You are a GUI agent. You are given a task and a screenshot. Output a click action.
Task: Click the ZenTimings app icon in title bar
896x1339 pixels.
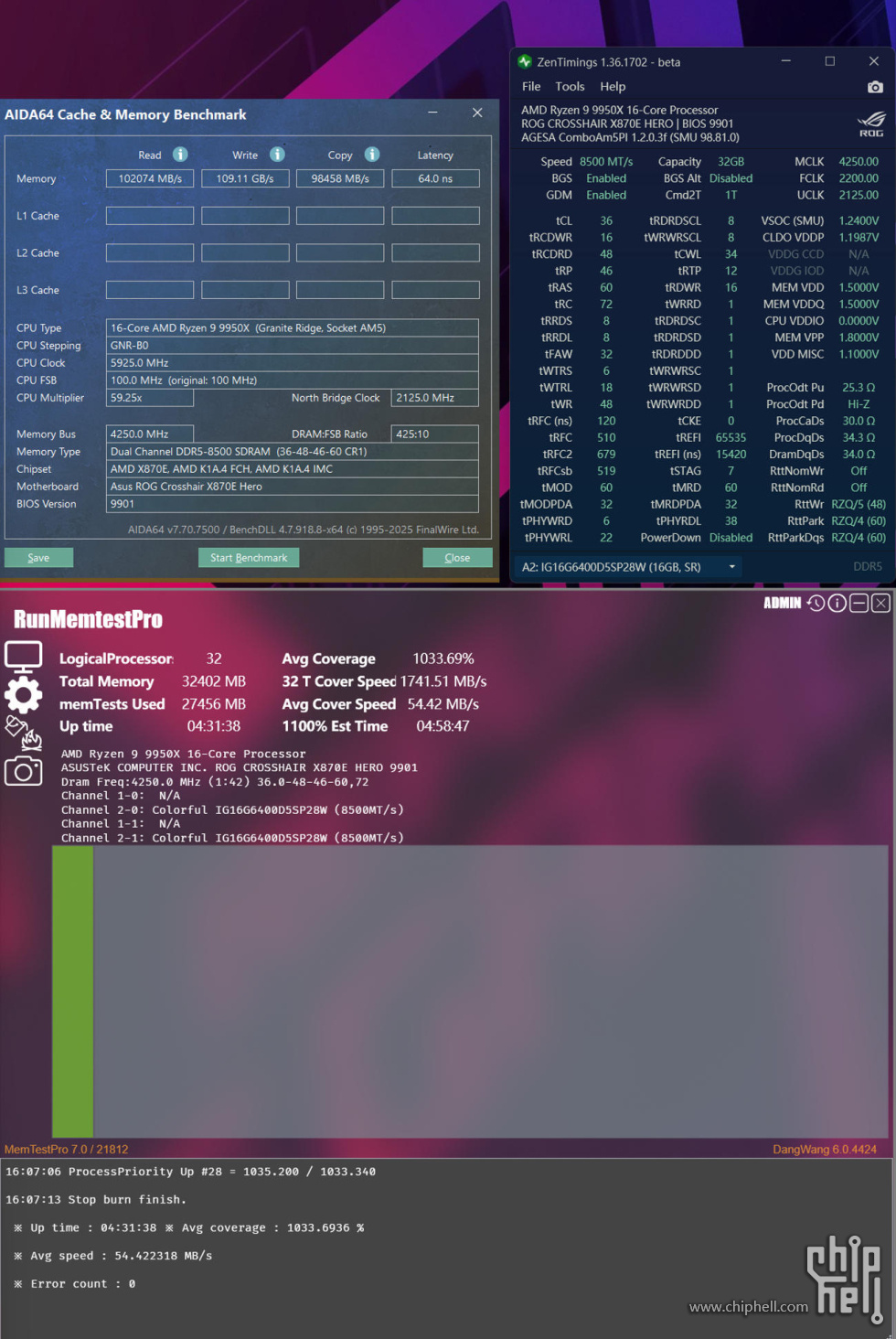pyautogui.click(x=525, y=61)
